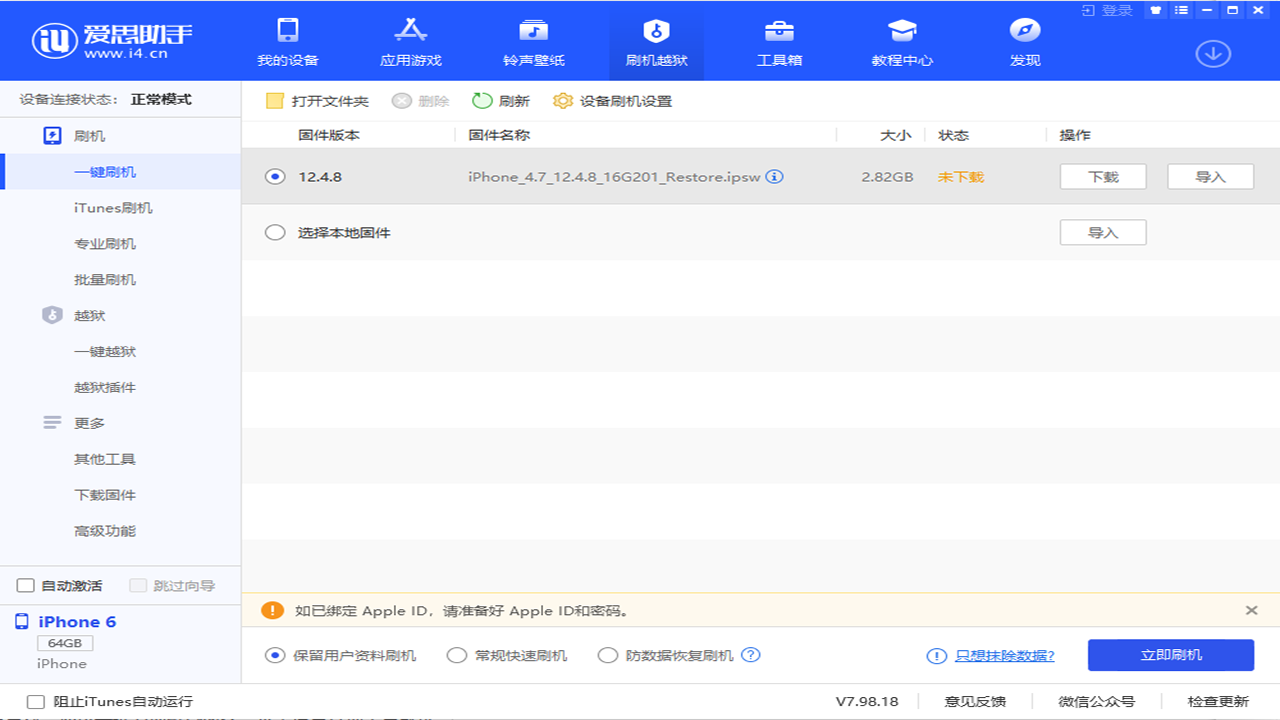Open the download manager via circular arrow icon
Screen dimensions: 1280x720
pyautogui.click(x=1213, y=54)
